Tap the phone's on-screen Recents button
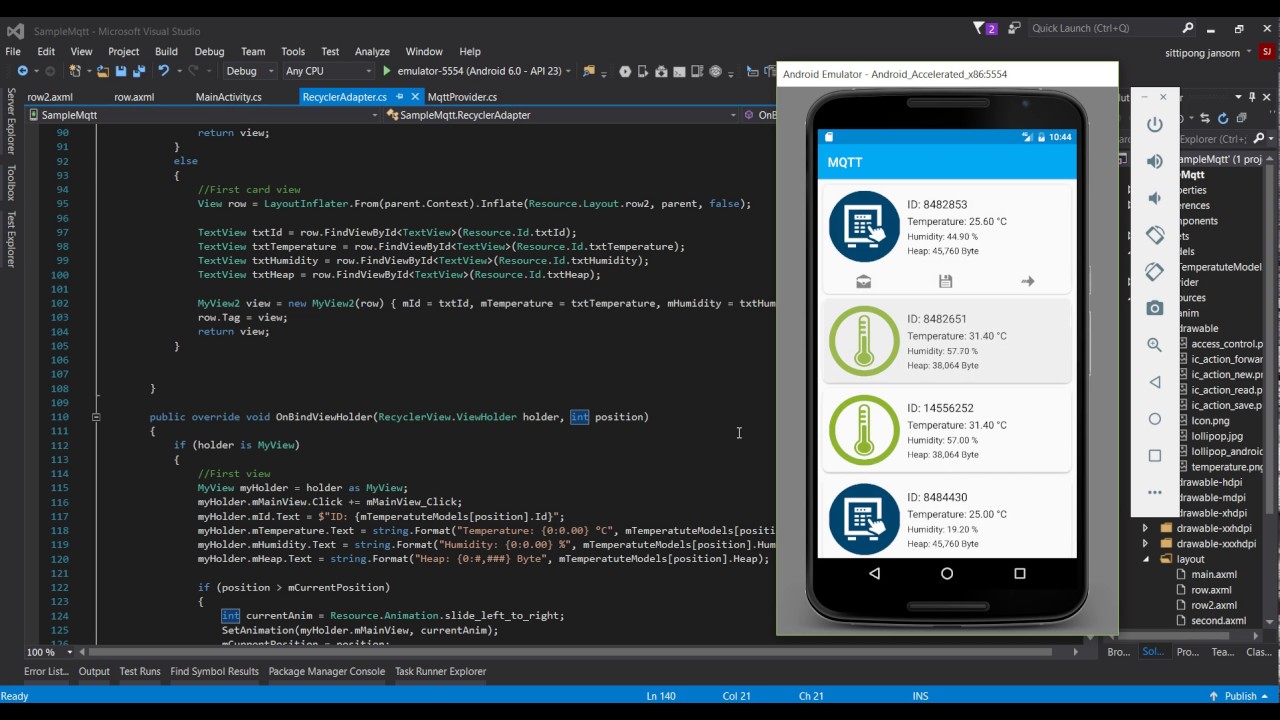Viewport: 1280px width, 720px height. pos(1020,574)
